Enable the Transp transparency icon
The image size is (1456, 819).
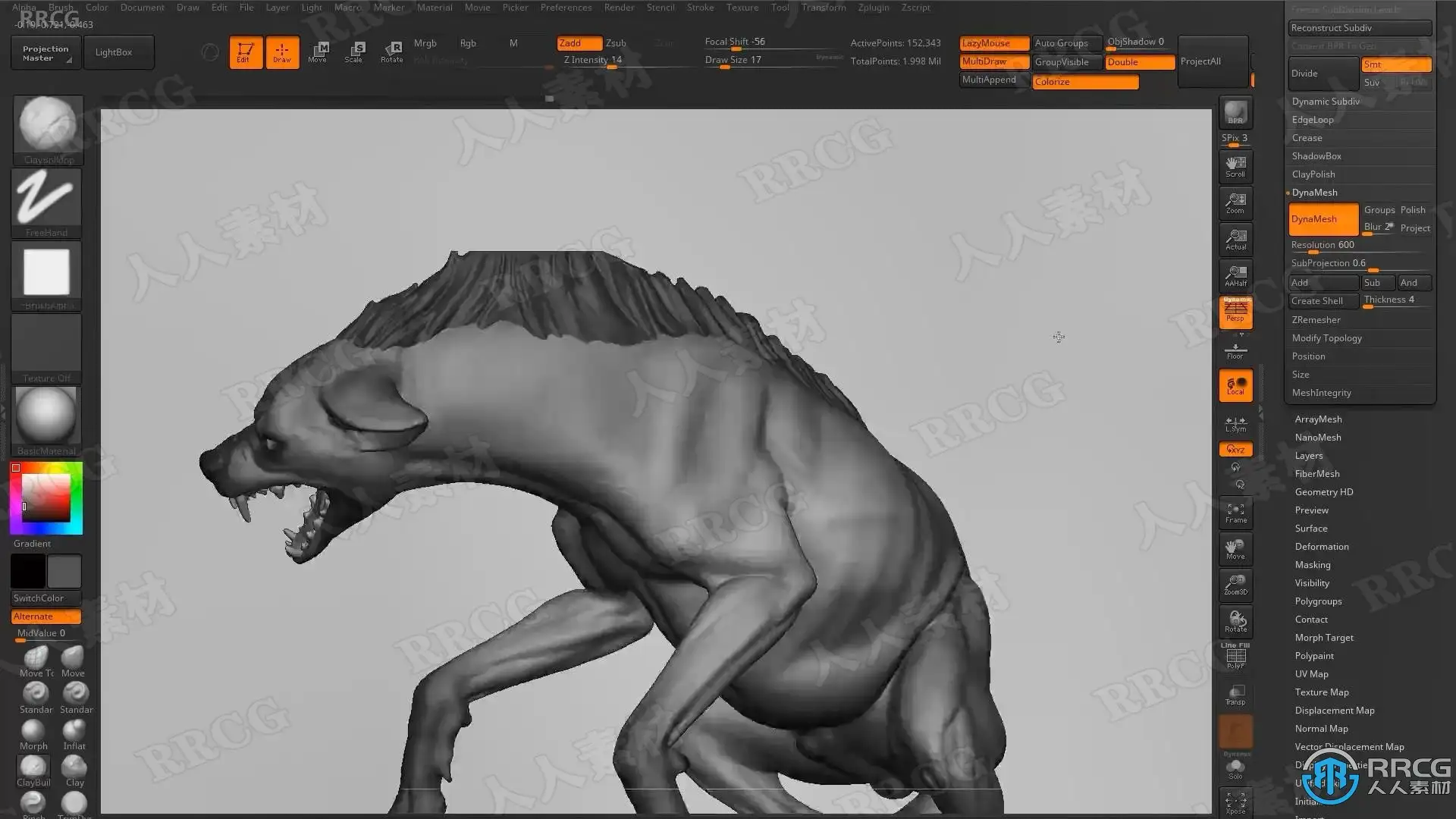[1235, 695]
